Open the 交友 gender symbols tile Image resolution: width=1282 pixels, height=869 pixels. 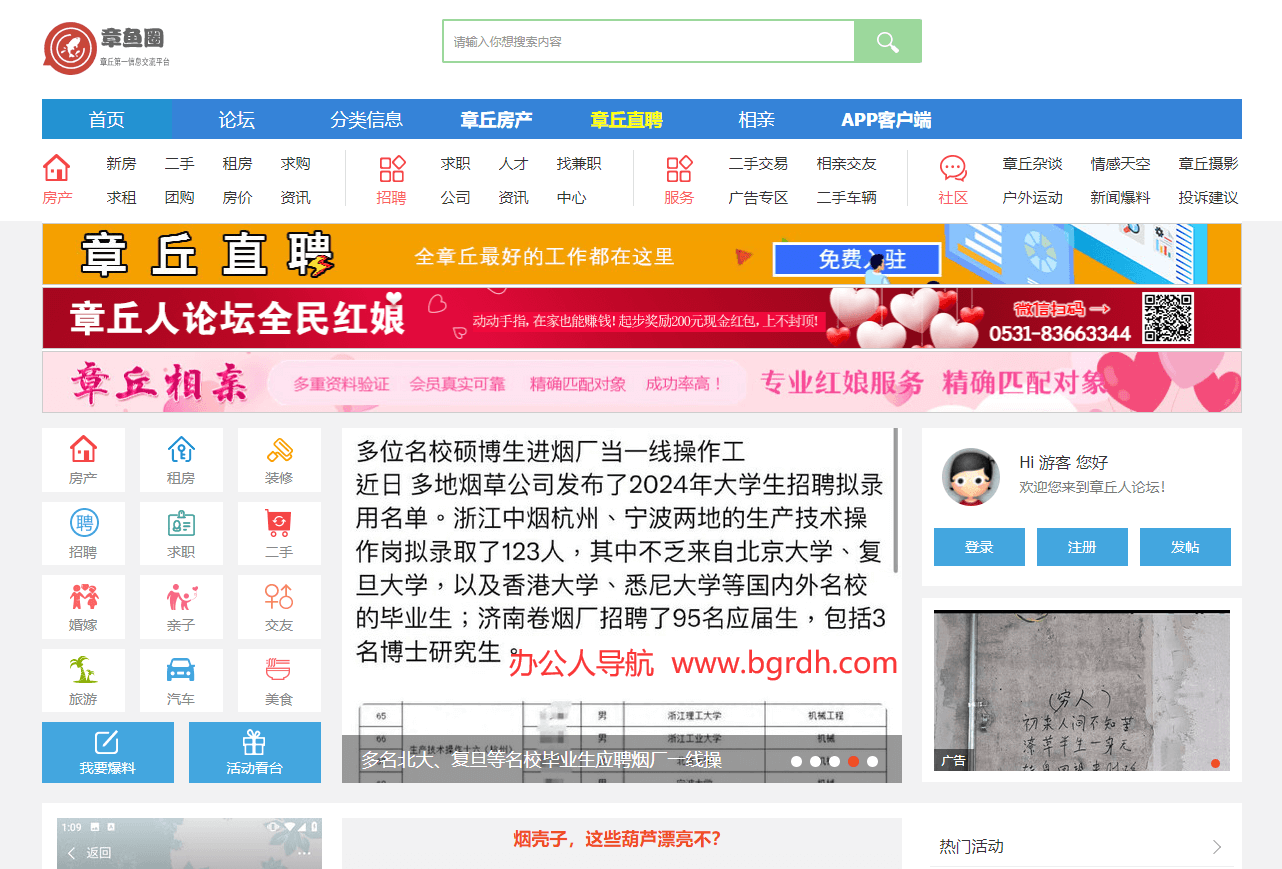(x=279, y=607)
